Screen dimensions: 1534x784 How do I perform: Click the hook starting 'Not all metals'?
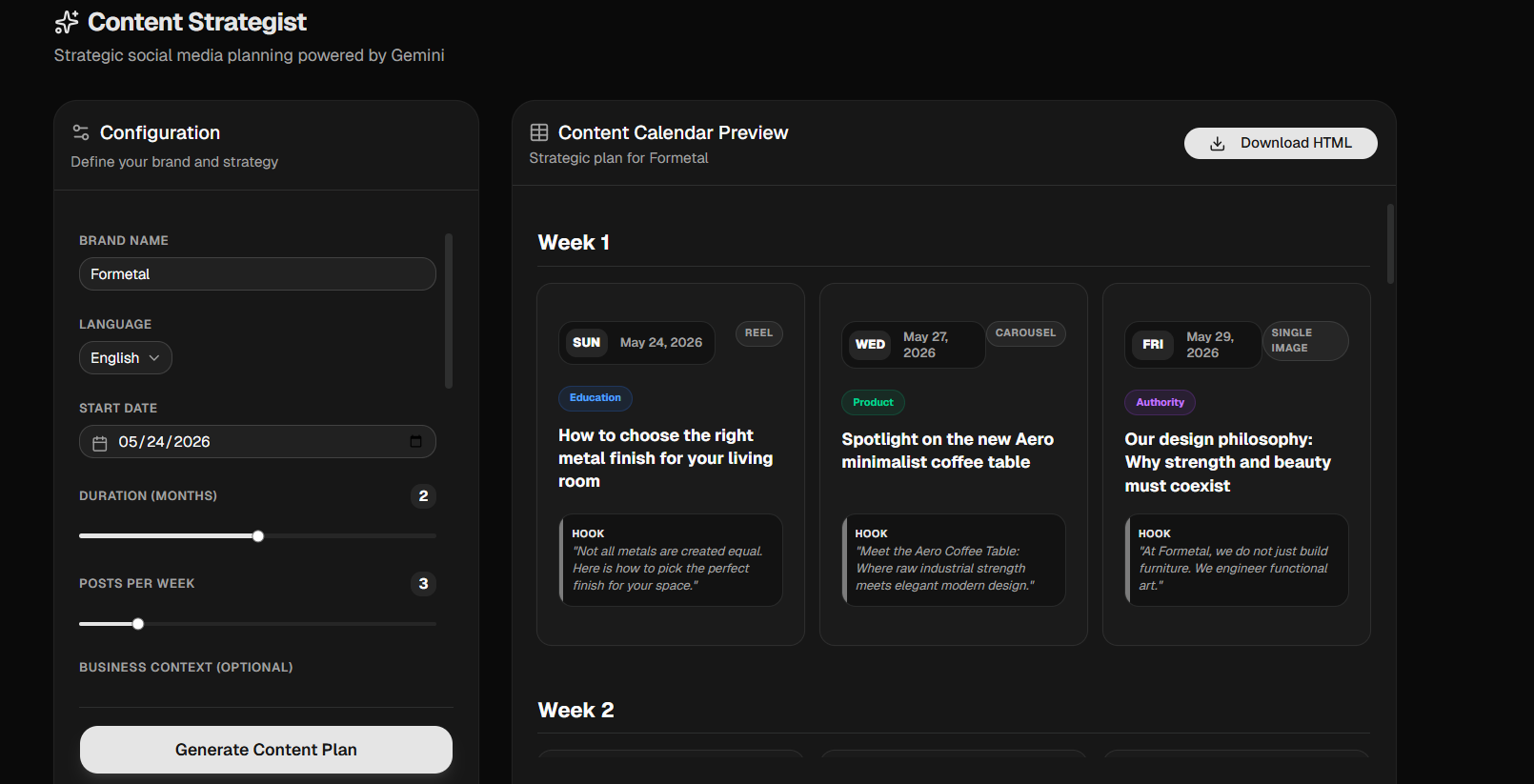click(x=671, y=560)
